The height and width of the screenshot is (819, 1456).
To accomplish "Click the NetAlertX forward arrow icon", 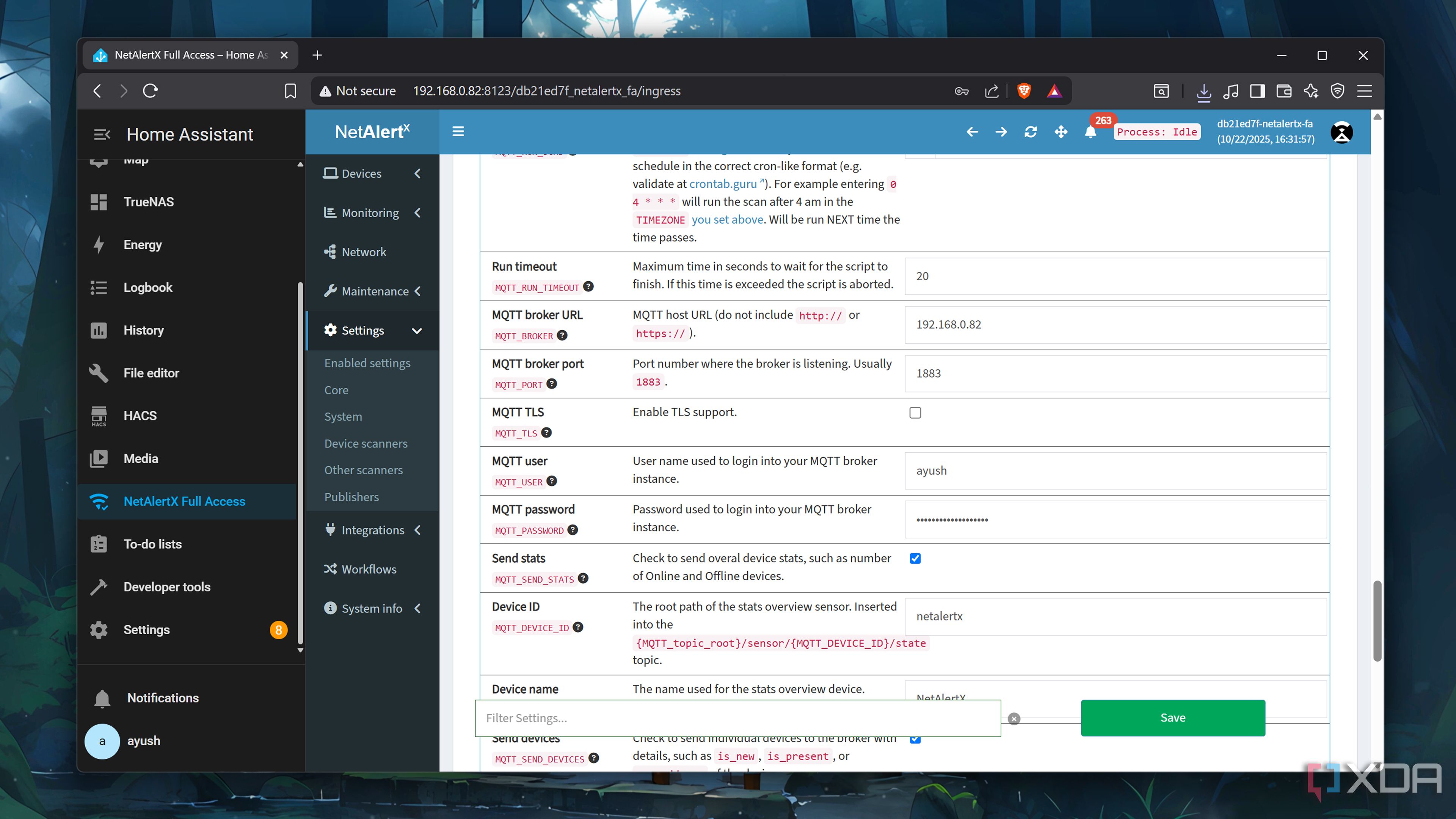I will pos(1001,132).
